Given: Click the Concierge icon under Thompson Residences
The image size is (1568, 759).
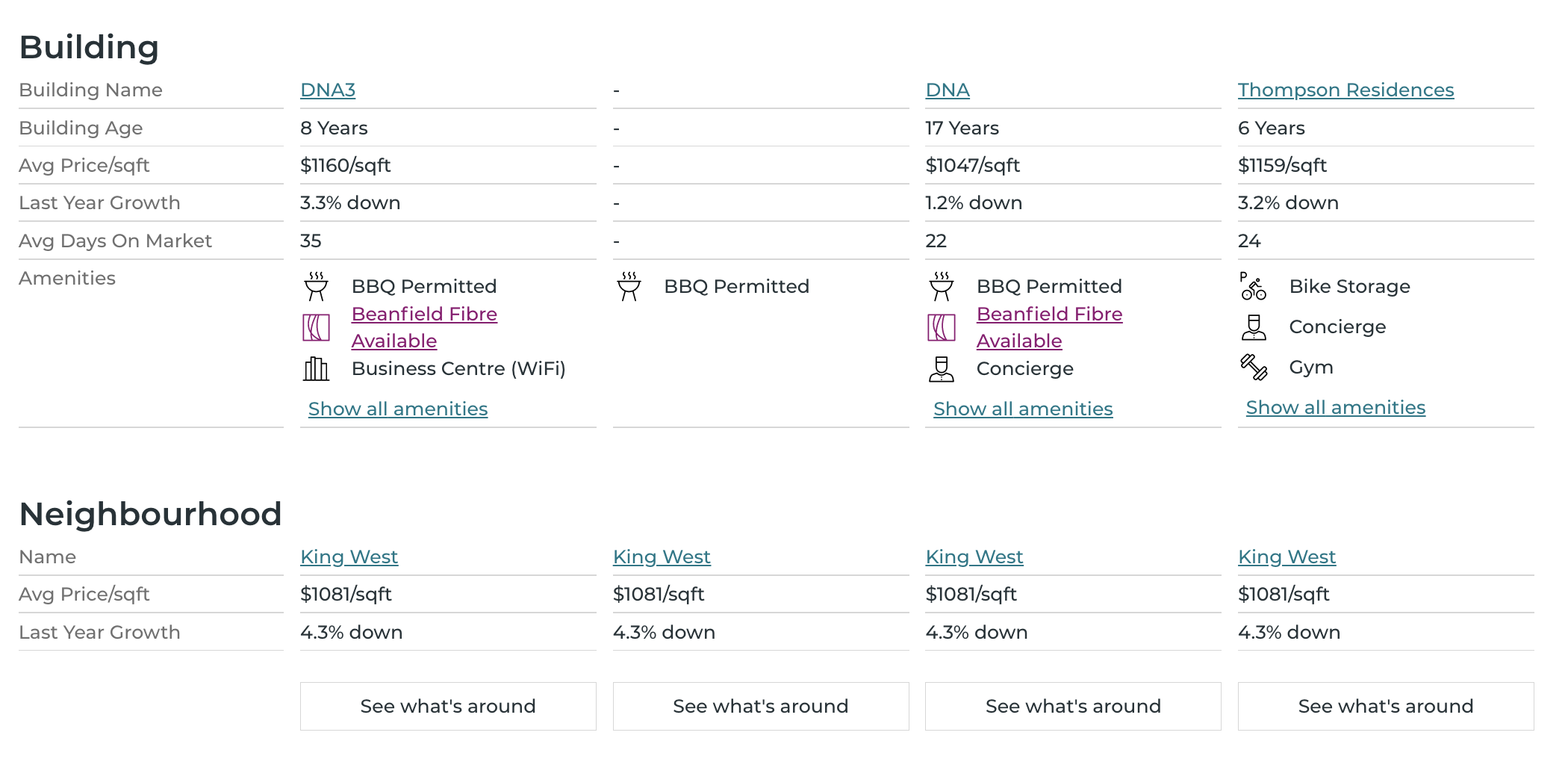Looking at the screenshot, I should click(1254, 327).
